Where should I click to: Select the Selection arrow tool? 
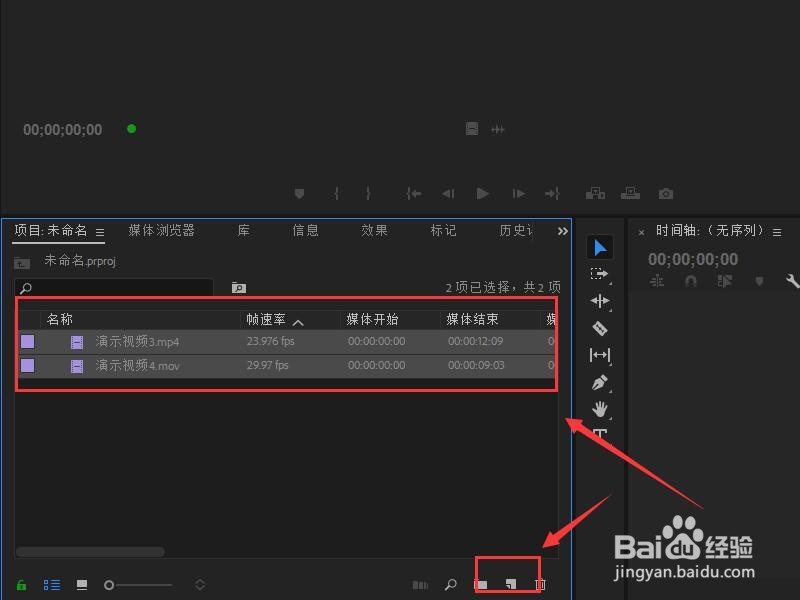[599, 248]
